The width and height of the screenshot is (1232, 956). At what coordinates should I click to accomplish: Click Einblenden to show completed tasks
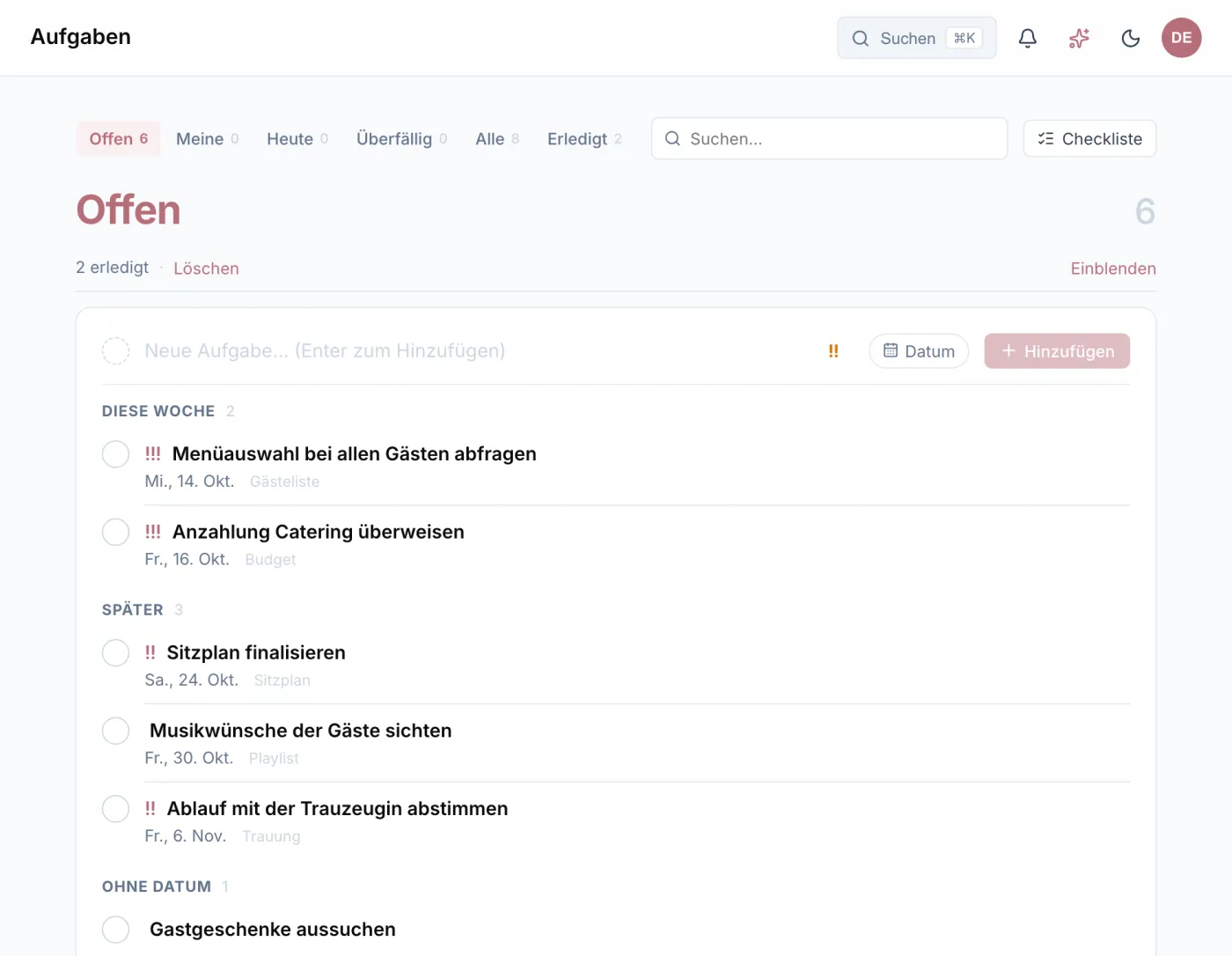click(x=1113, y=268)
